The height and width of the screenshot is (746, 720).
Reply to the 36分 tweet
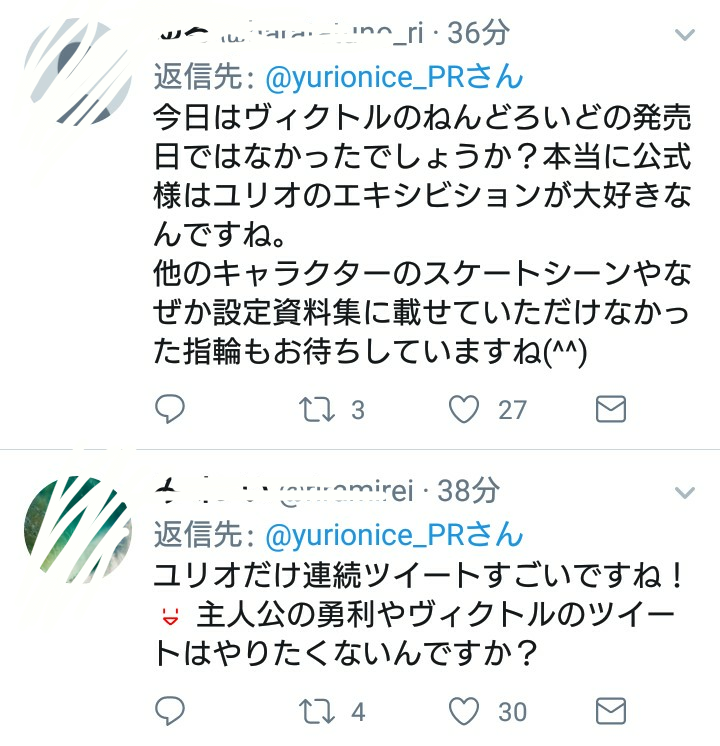coord(170,409)
